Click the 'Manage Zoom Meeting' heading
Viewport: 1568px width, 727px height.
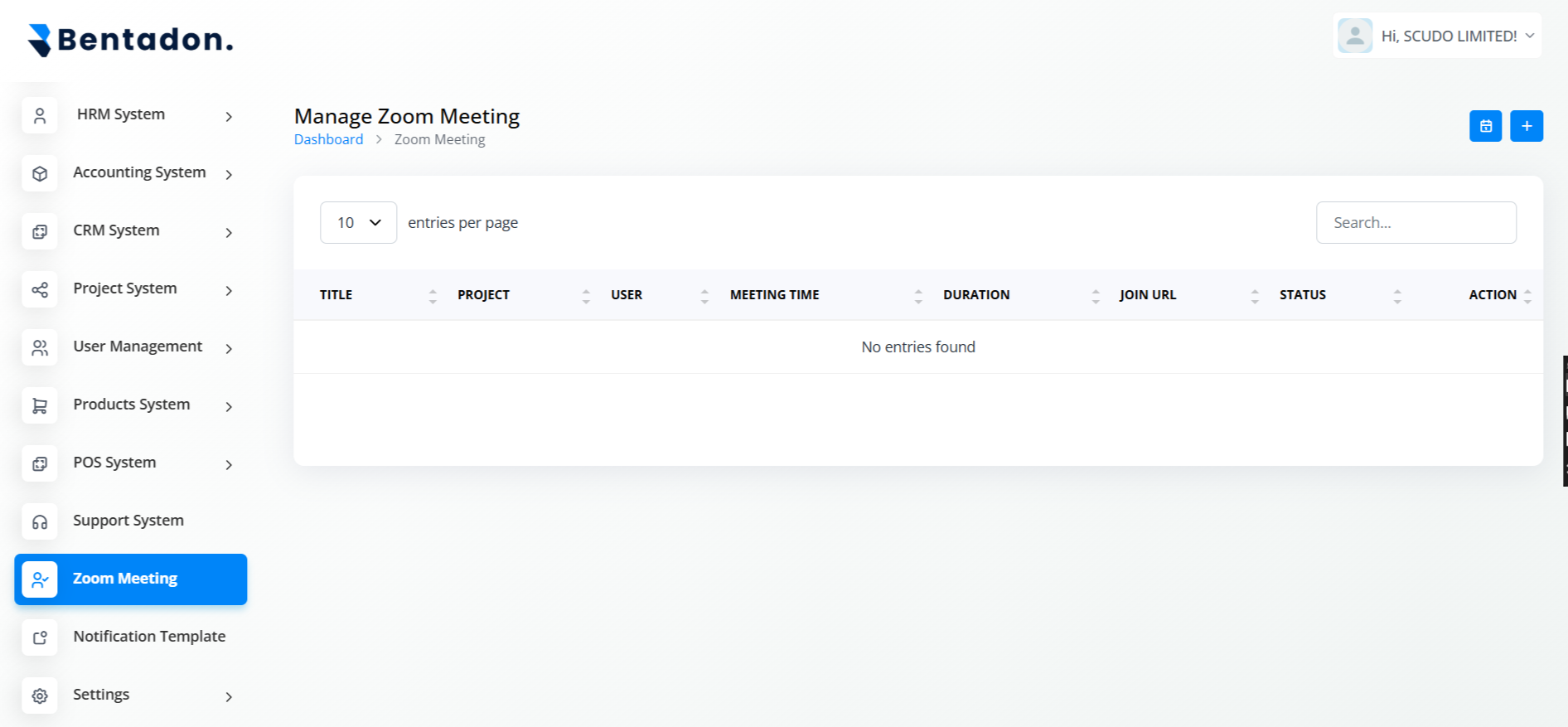coord(407,116)
